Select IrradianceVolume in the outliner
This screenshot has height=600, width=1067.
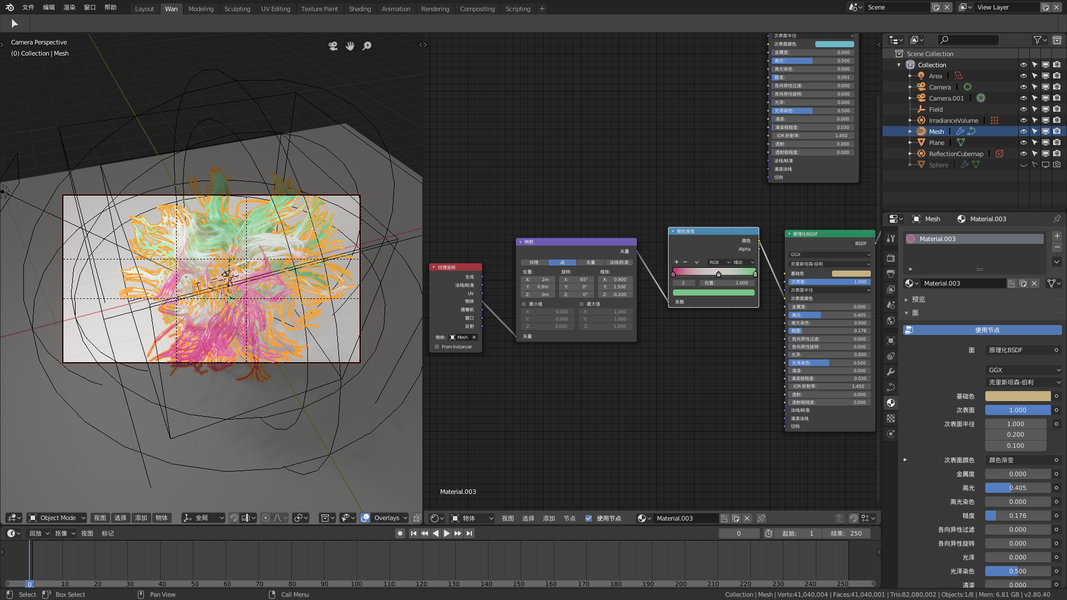point(953,120)
